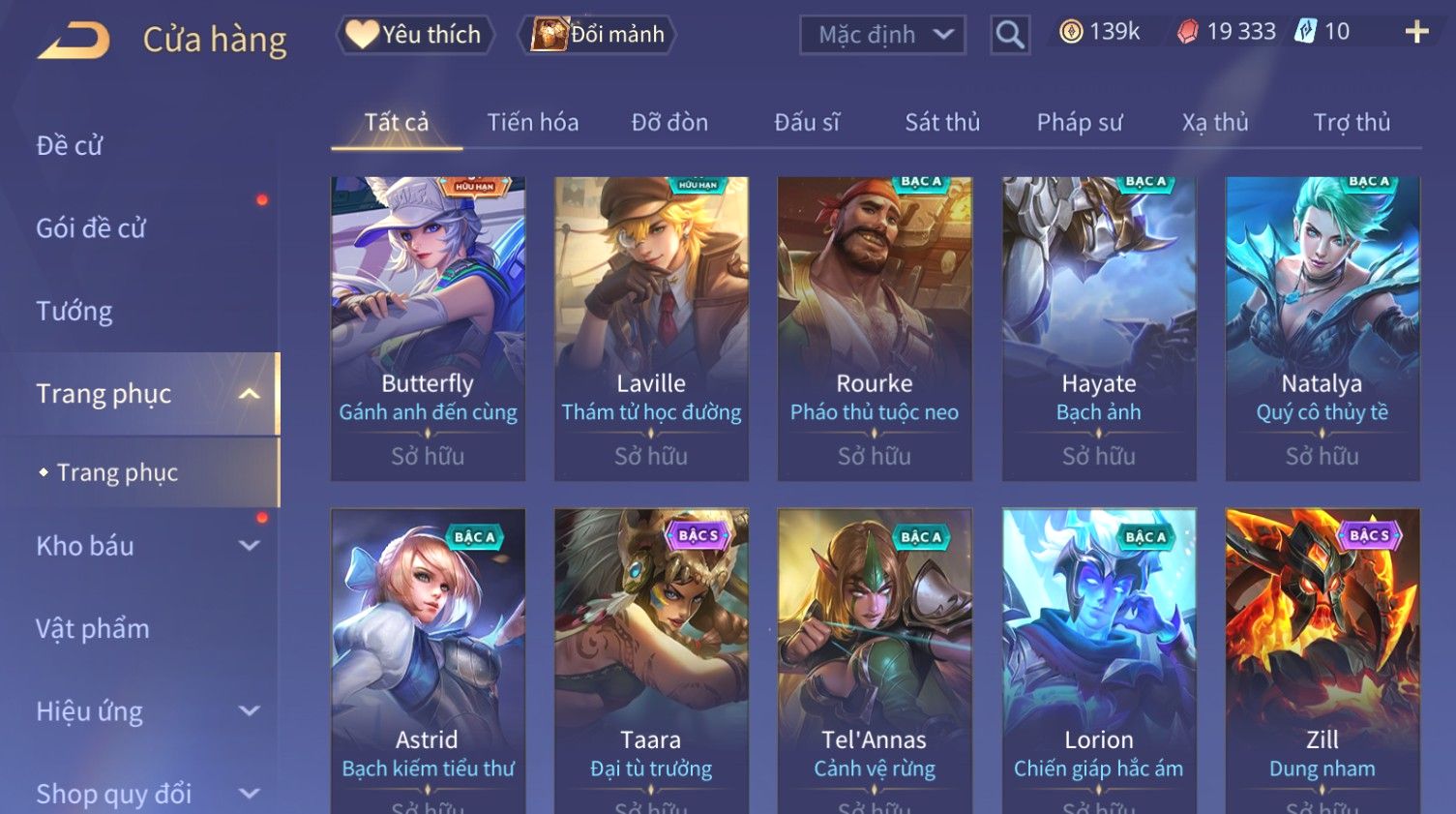Screen dimensions: 1456x814
Task: Open Yêu thích heart favorites
Action: pyautogui.click(x=415, y=35)
